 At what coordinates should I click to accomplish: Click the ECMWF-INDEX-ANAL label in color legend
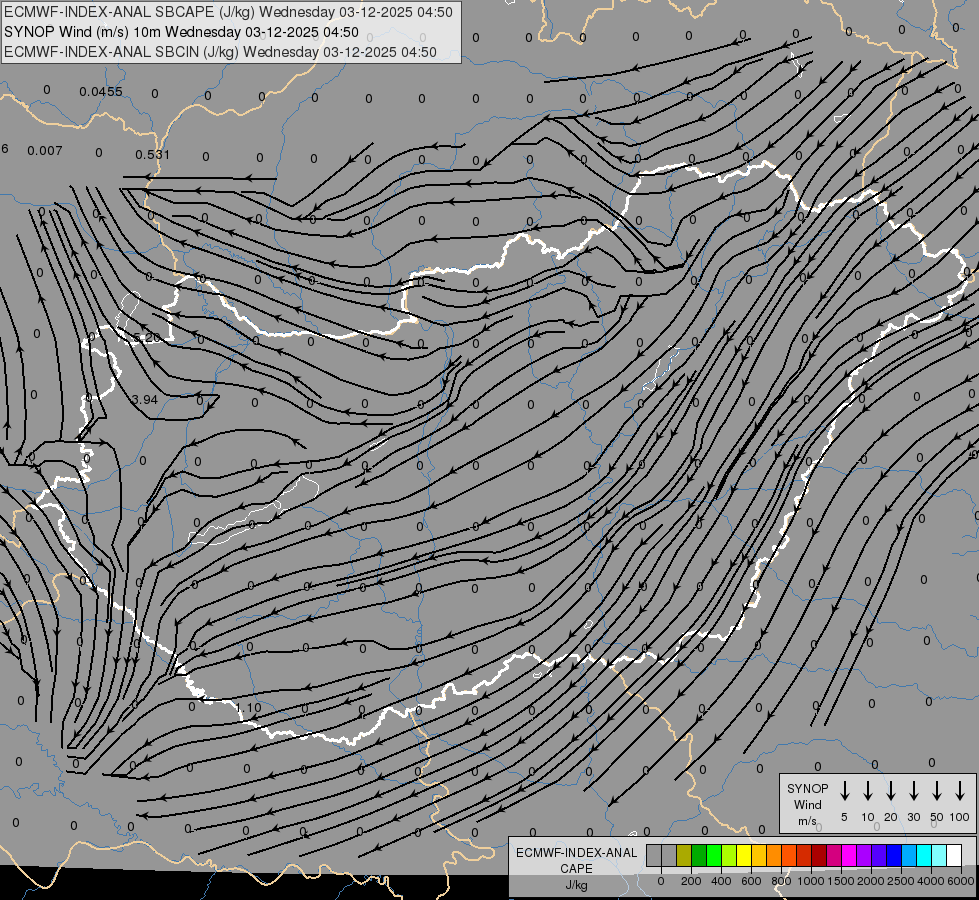576,853
